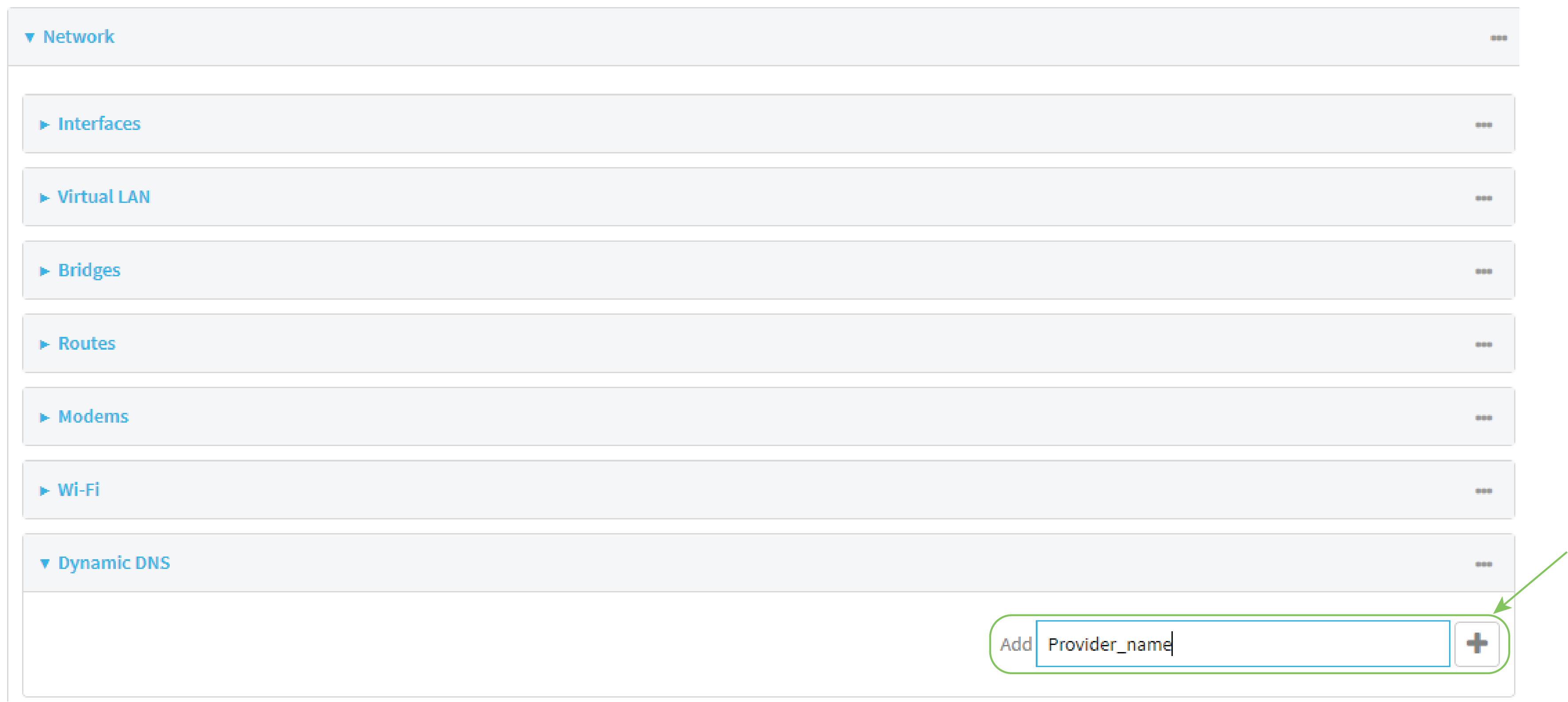Click the Routes section heading

point(87,343)
